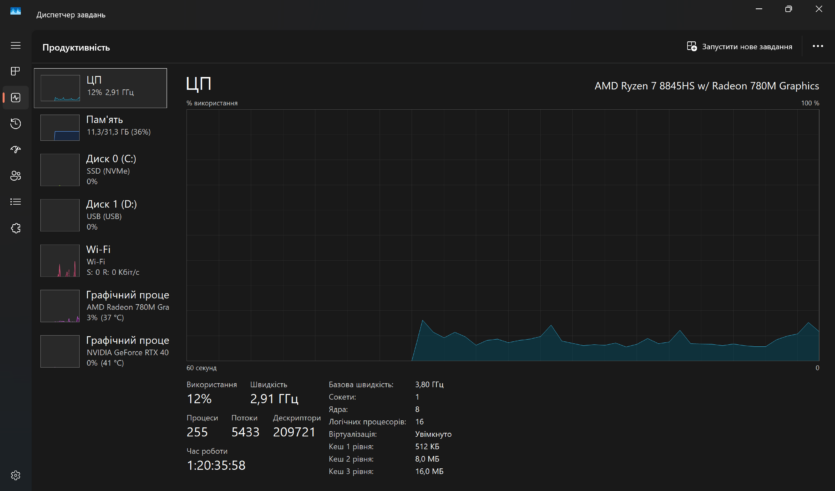Open the Users page icon
The image size is (835, 491).
15,176
